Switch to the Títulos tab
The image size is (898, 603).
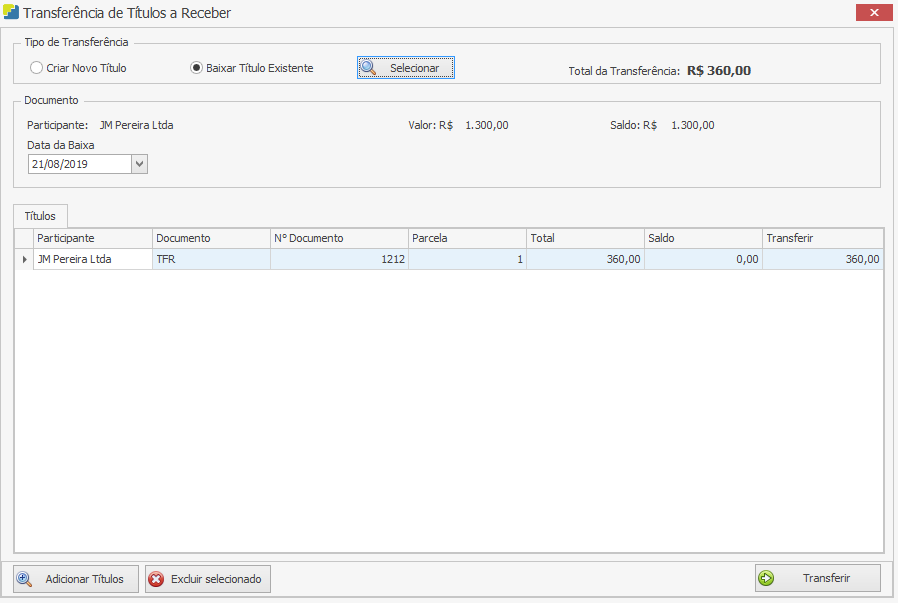tap(40, 216)
